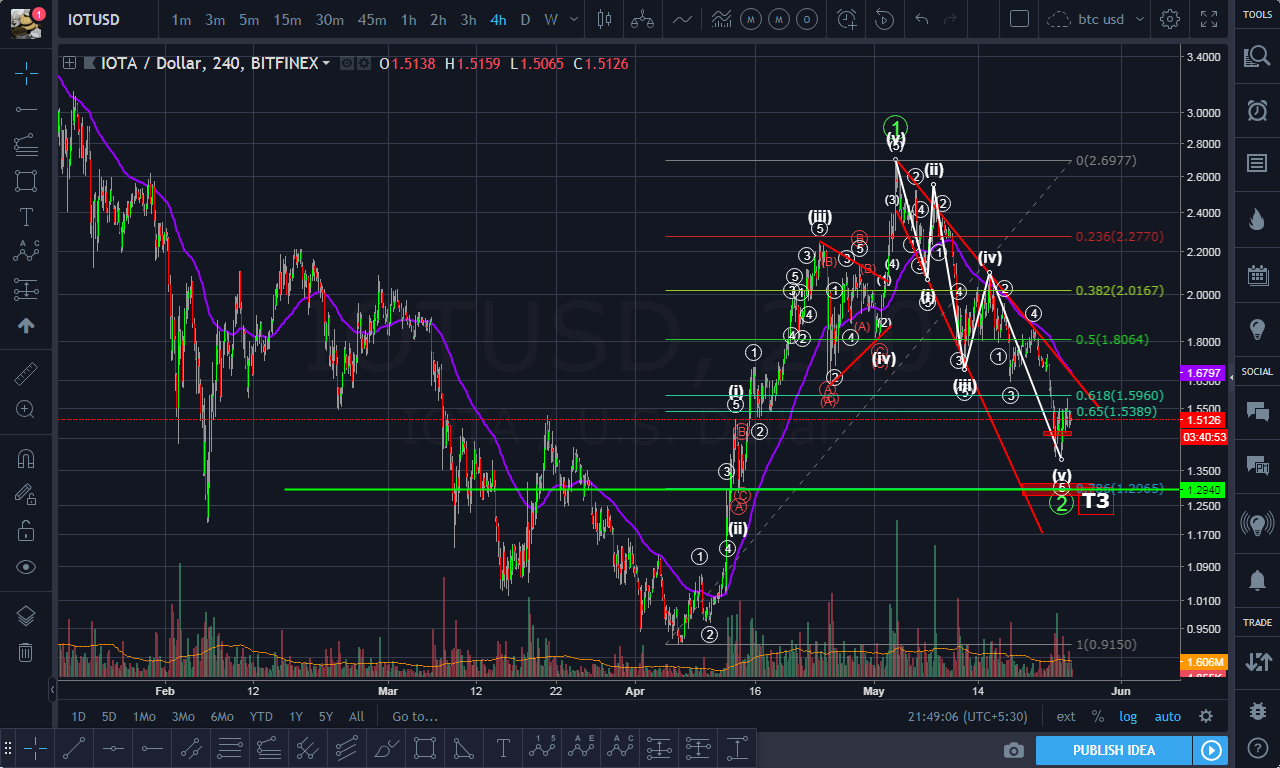Select the D daily timeframe
Screen dimensions: 1280x768
(525, 19)
